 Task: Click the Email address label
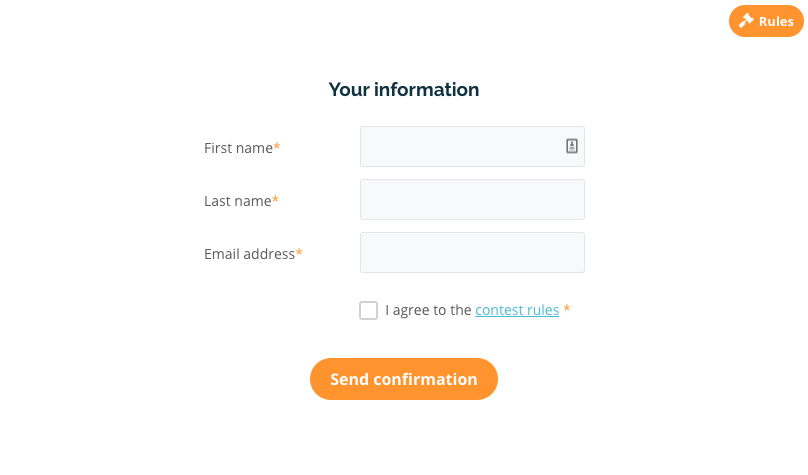pos(249,254)
